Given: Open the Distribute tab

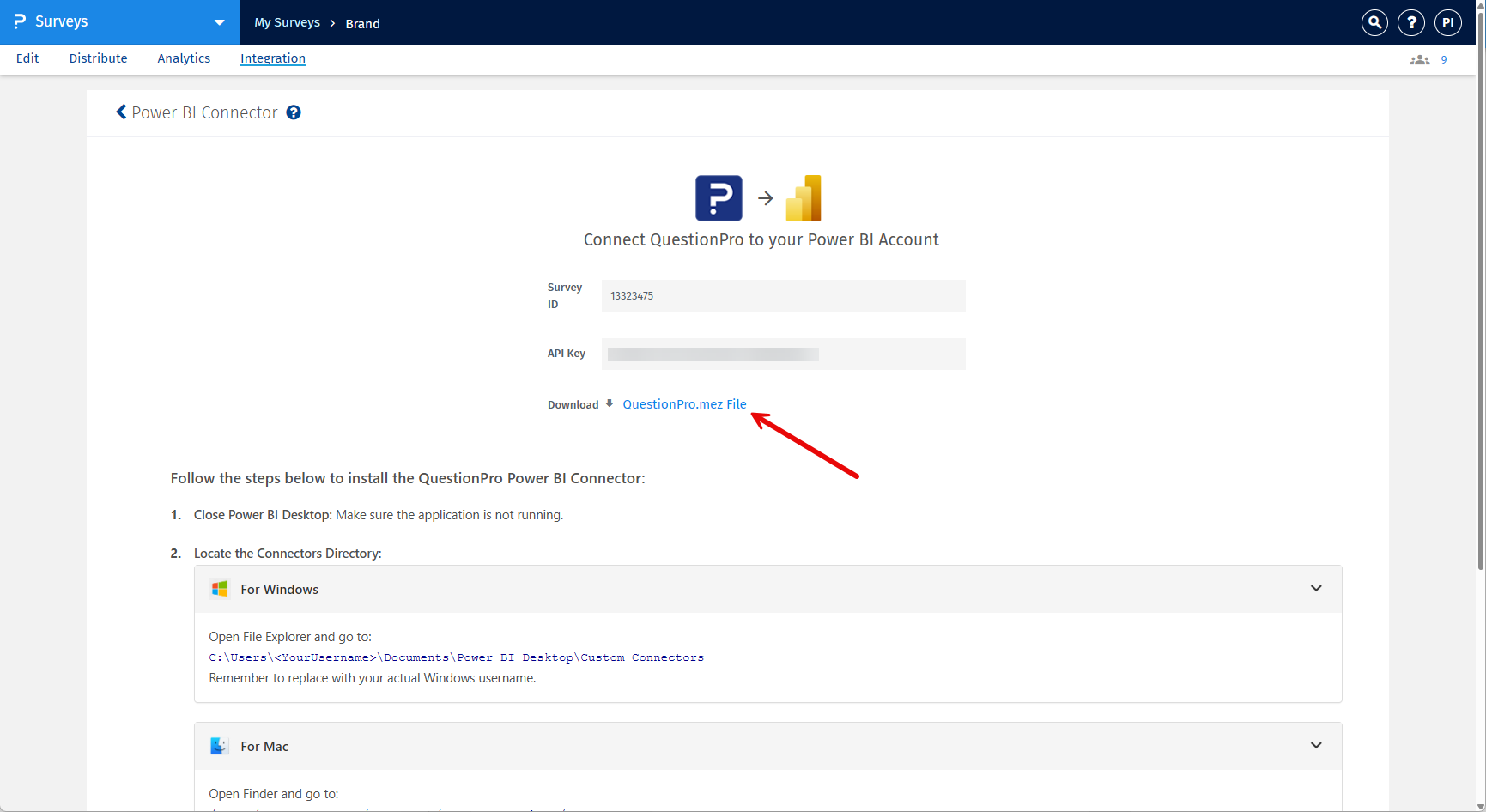Looking at the screenshot, I should pos(98,58).
